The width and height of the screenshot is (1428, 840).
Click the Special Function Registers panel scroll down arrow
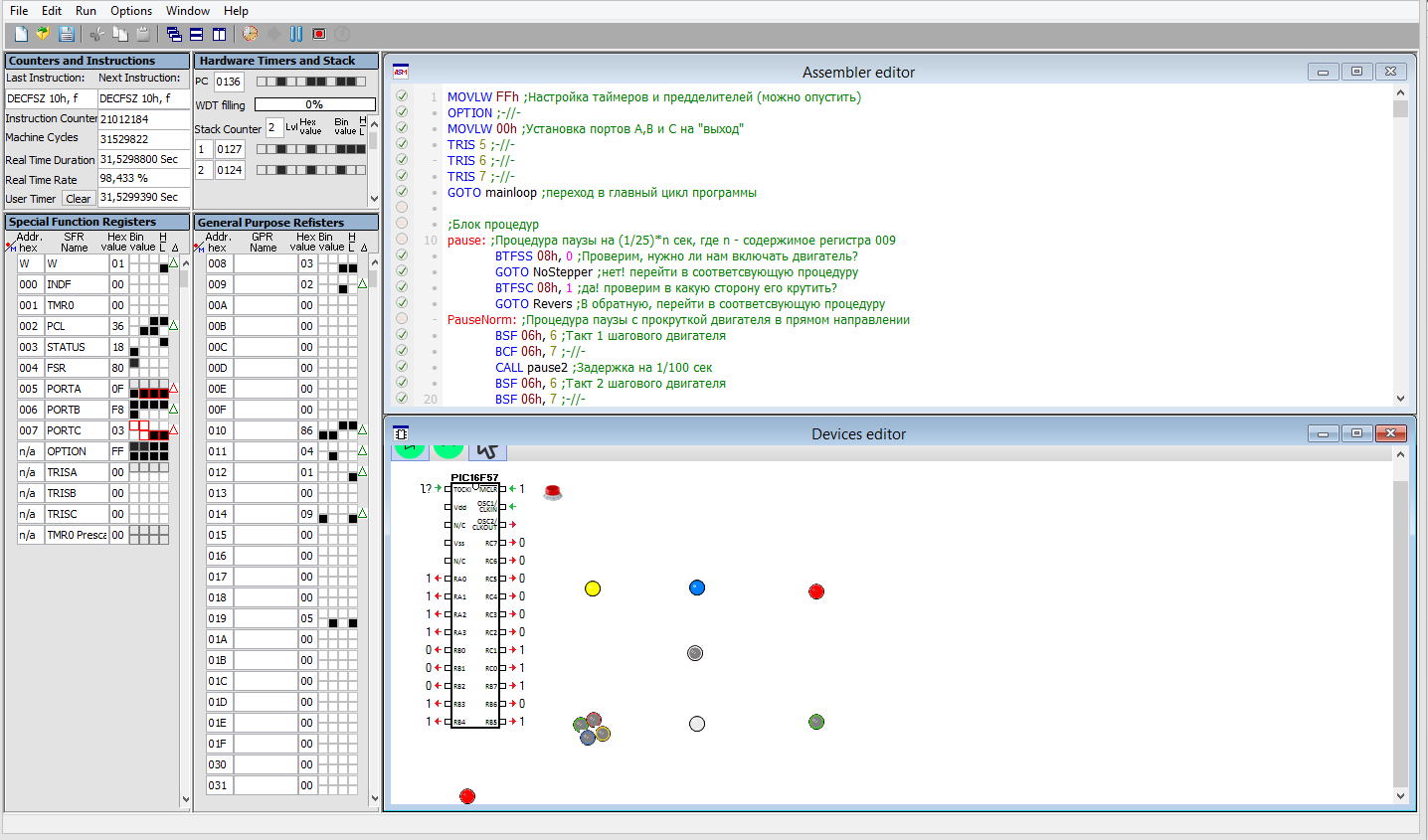click(x=185, y=799)
